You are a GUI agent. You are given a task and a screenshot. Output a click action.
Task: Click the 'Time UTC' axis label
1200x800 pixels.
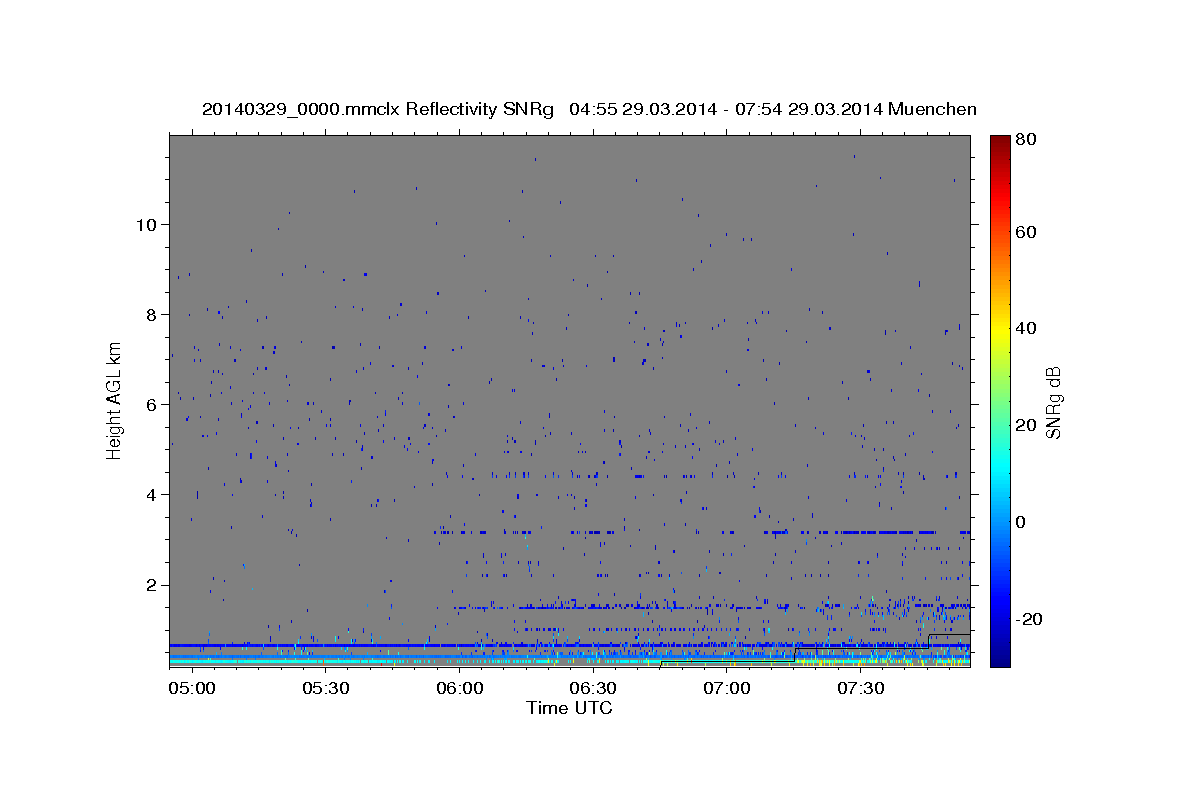[569, 708]
